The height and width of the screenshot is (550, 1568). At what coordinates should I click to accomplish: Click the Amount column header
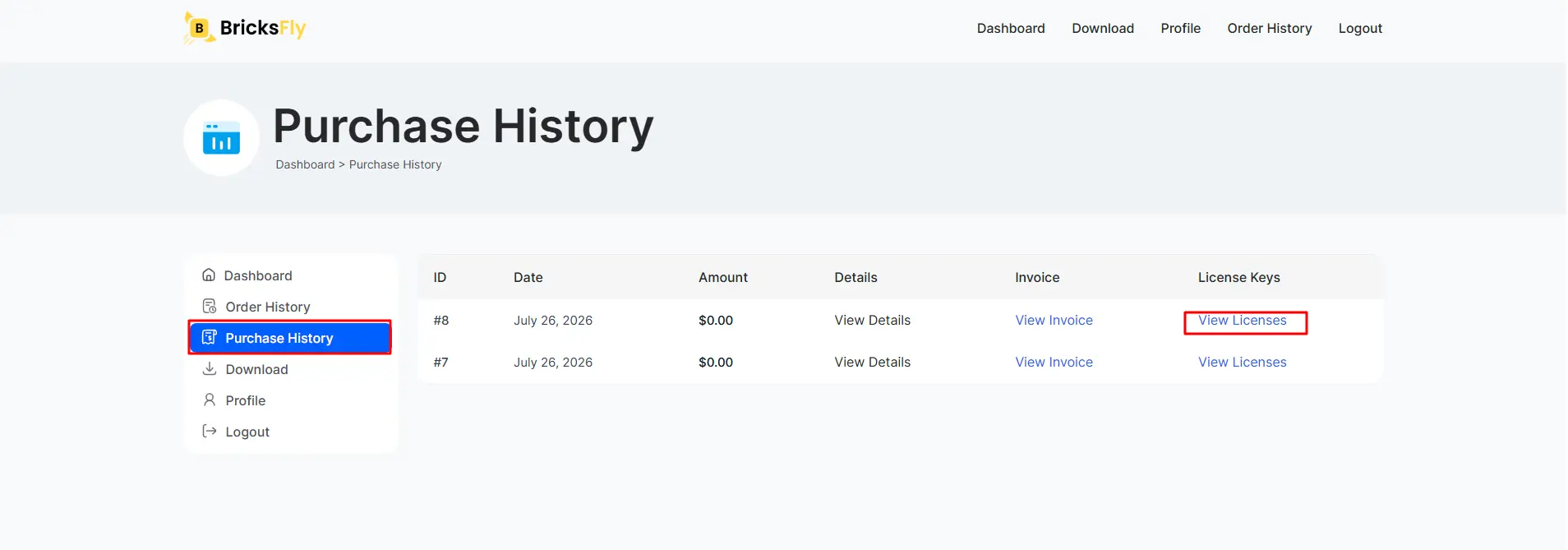click(722, 277)
